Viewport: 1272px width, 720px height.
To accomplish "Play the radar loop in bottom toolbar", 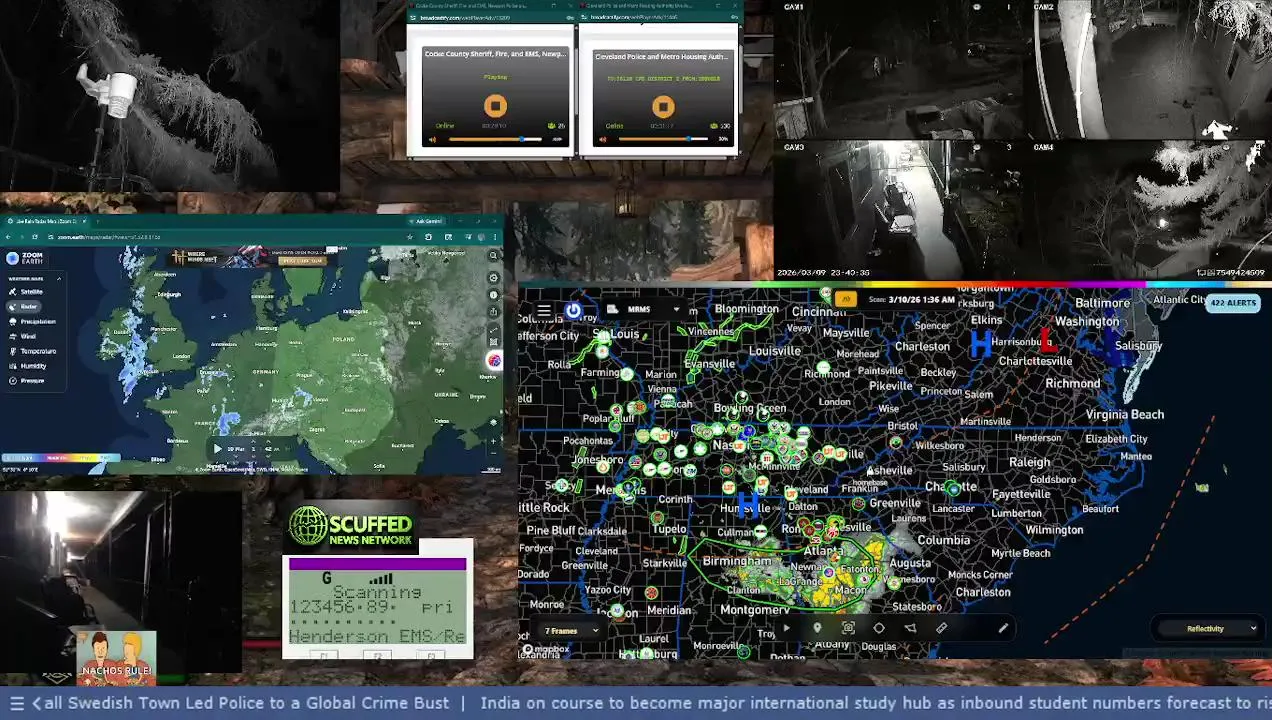I will pyautogui.click(x=786, y=629).
